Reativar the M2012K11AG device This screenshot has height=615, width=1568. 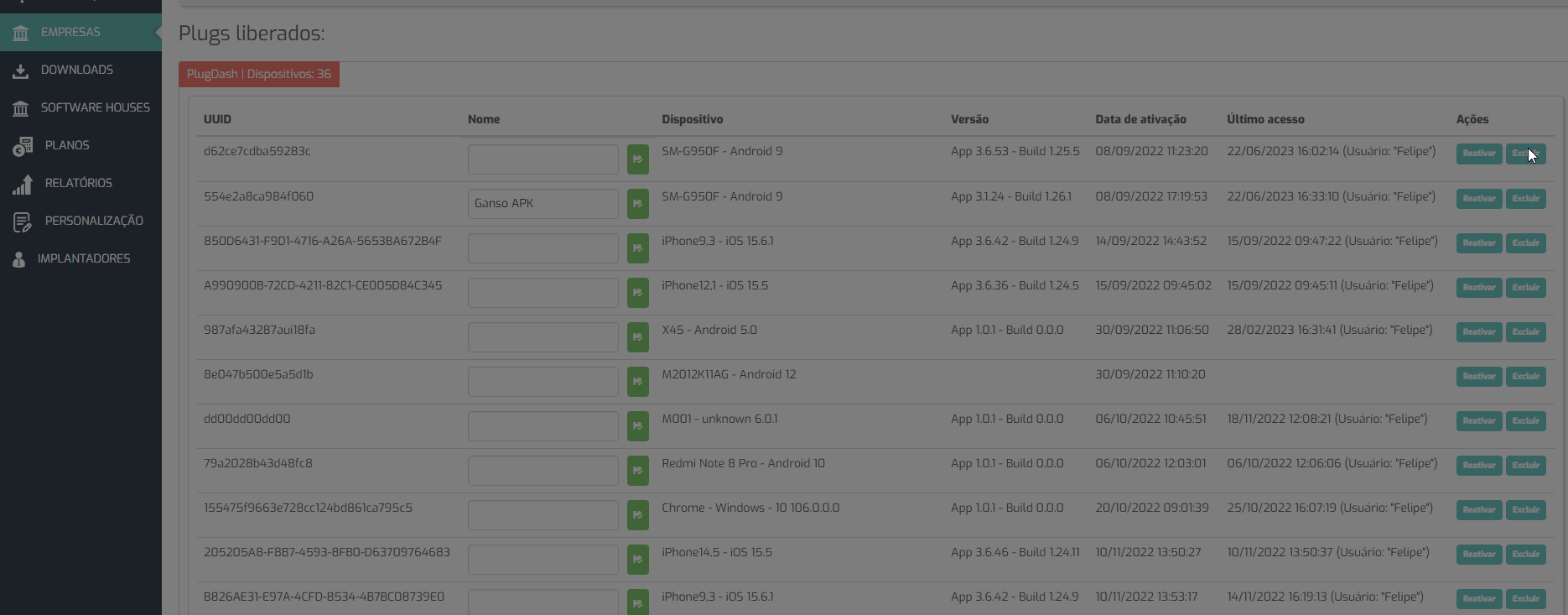point(1479,377)
